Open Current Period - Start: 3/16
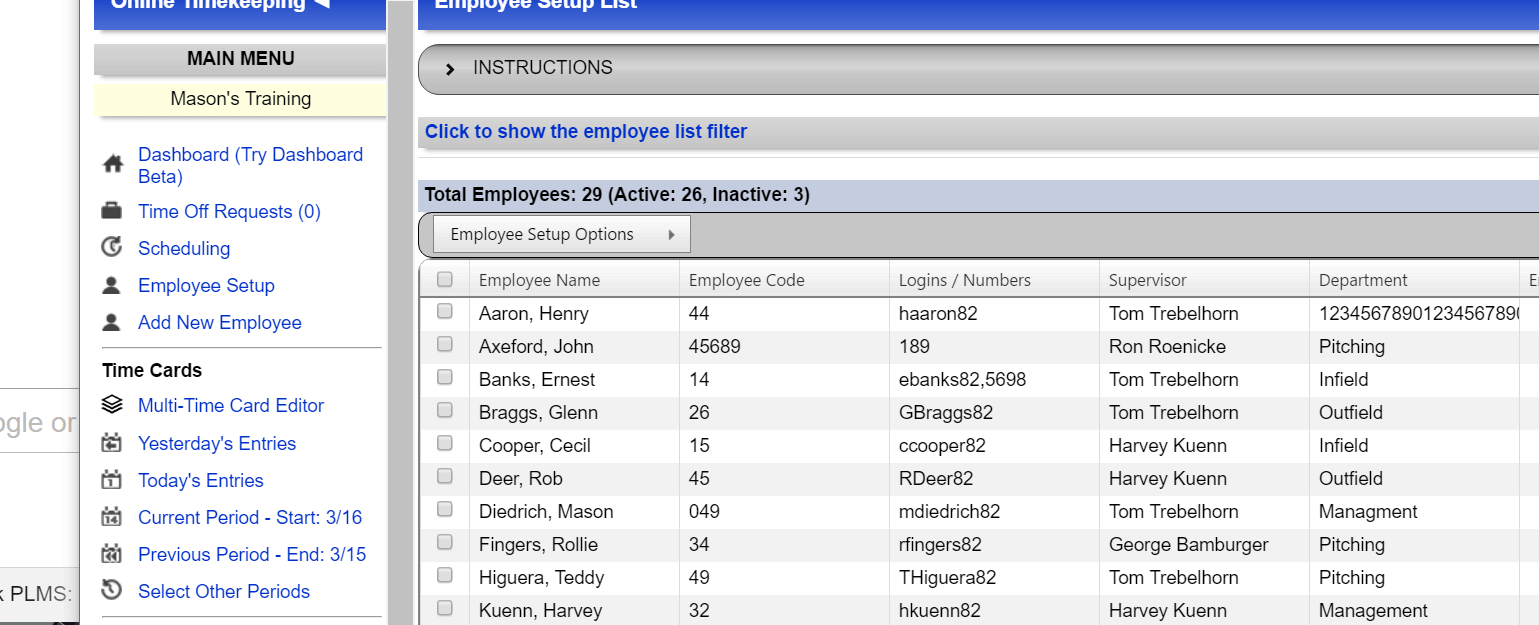This screenshot has height=625, width=1539. (x=250, y=517)
